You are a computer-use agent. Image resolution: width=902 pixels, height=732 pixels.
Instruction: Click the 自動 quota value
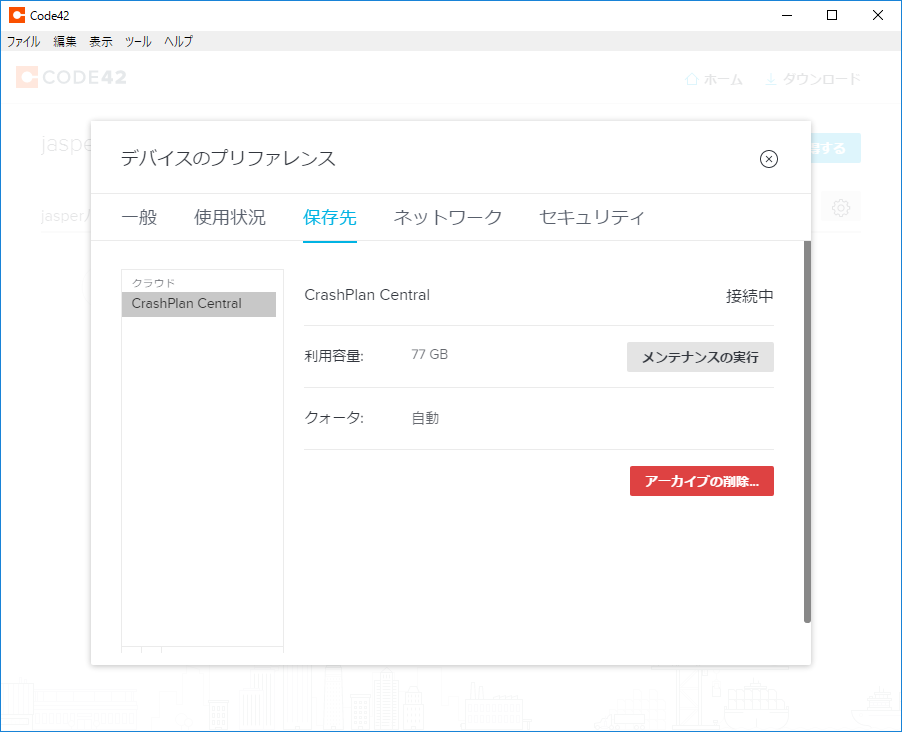tap(425, 418)
